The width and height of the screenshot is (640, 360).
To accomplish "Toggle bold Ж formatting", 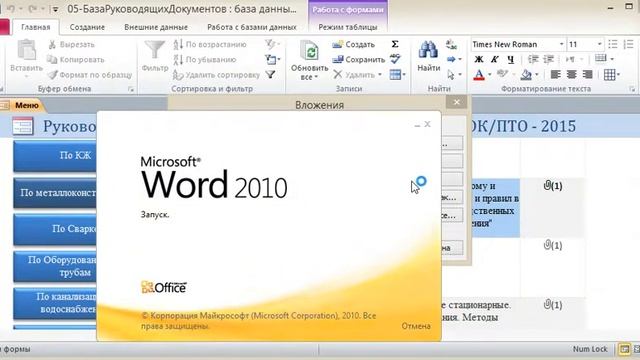I will [x=479, y=60].
